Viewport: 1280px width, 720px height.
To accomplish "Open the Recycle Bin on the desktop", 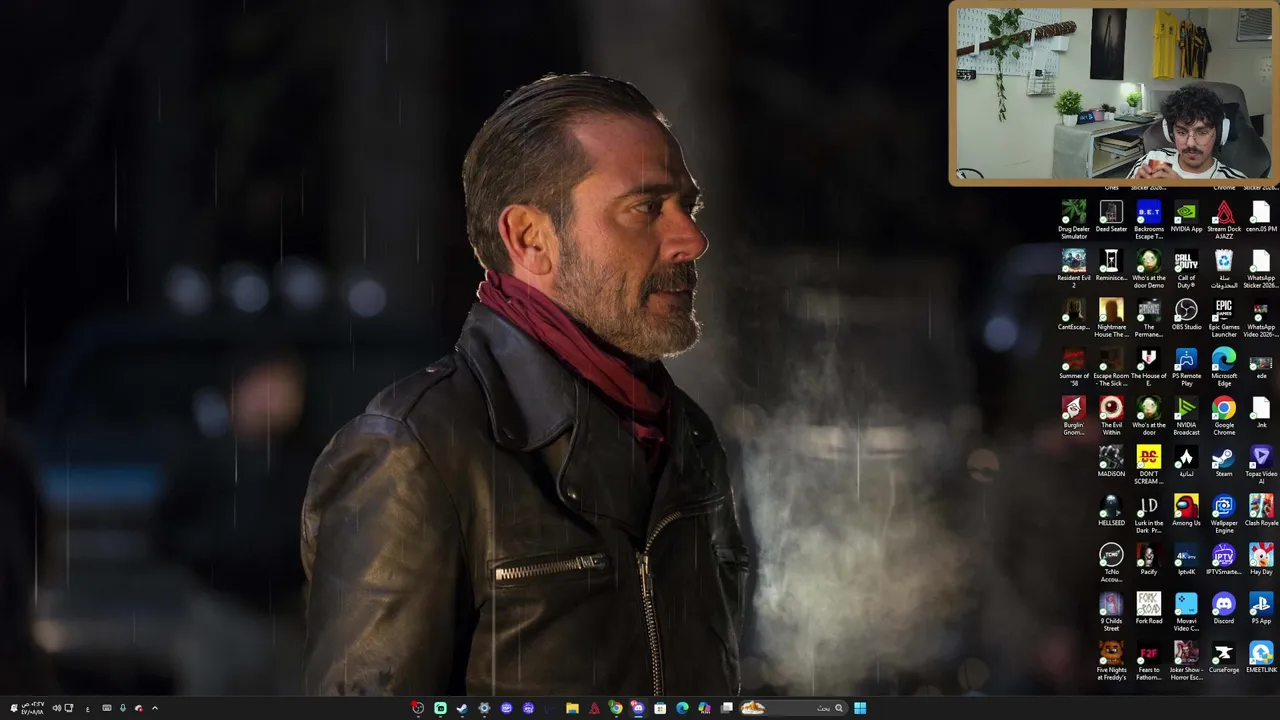I will point(1224,268).
